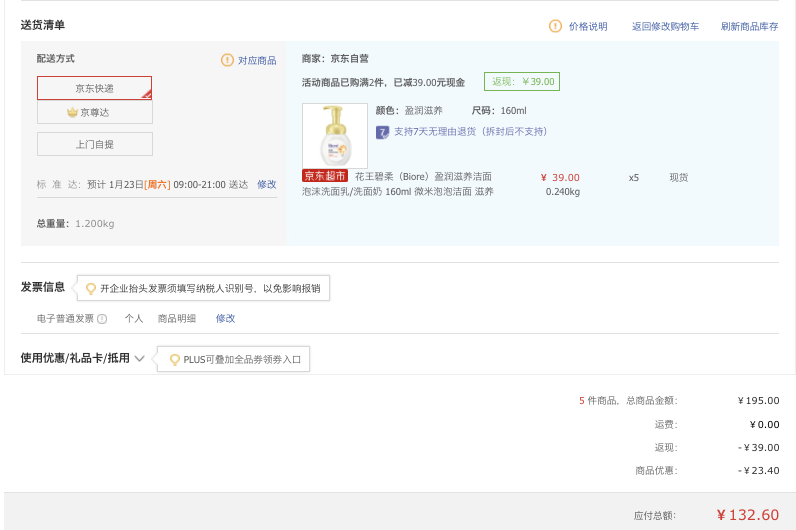Image resolution: width=796 pixels, height=530 pixels.
Task: Click discount amount -¥23.40
Action: 758,471
